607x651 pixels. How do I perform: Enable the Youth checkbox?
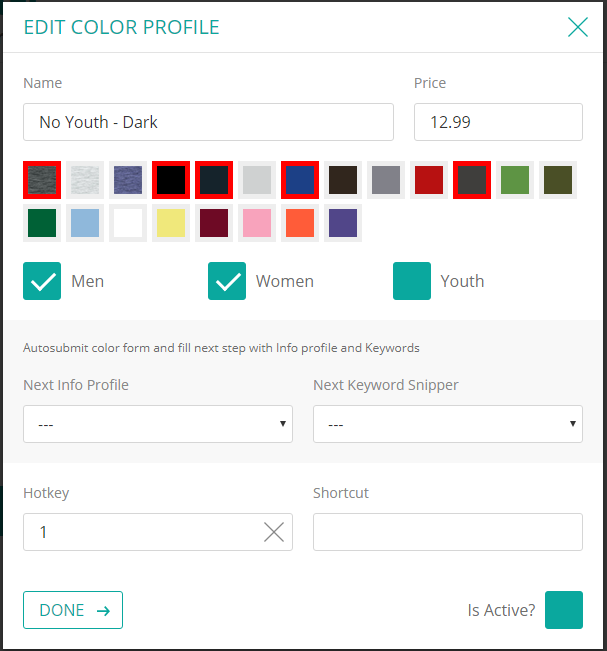412,281
